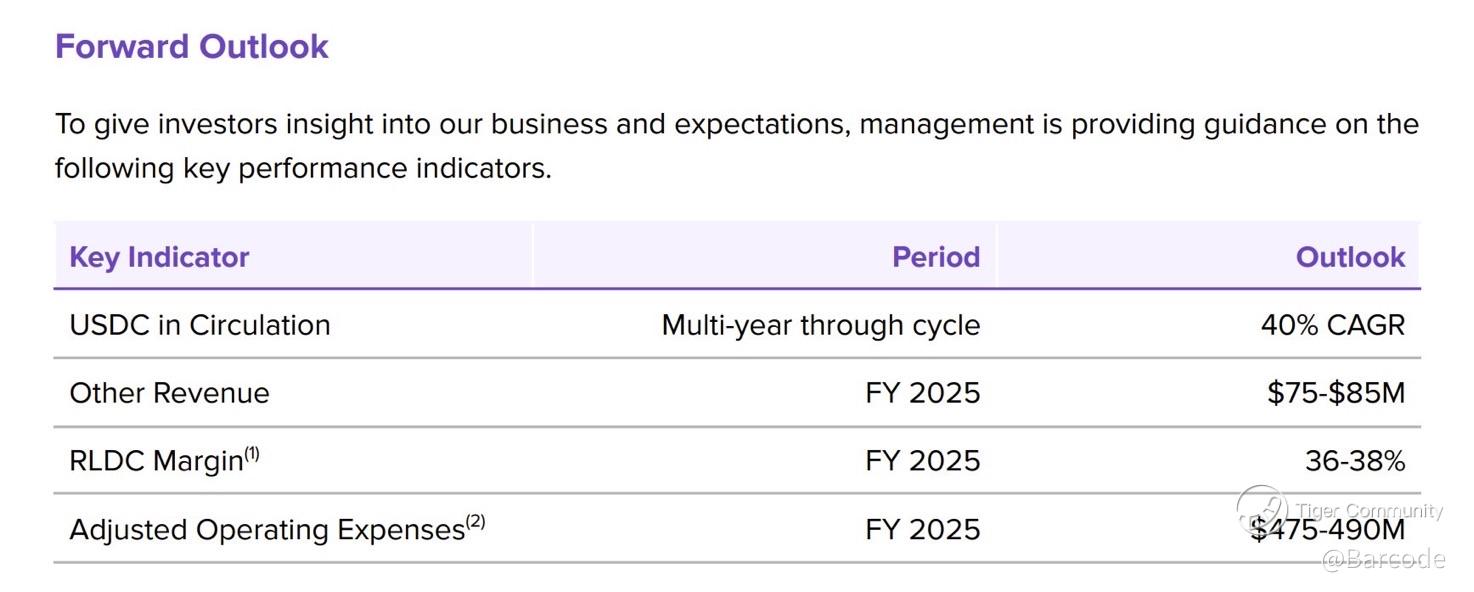Click the @Barcode watermark text
Viewport: 1474px width, 592px height.
tap(1384, 559)
